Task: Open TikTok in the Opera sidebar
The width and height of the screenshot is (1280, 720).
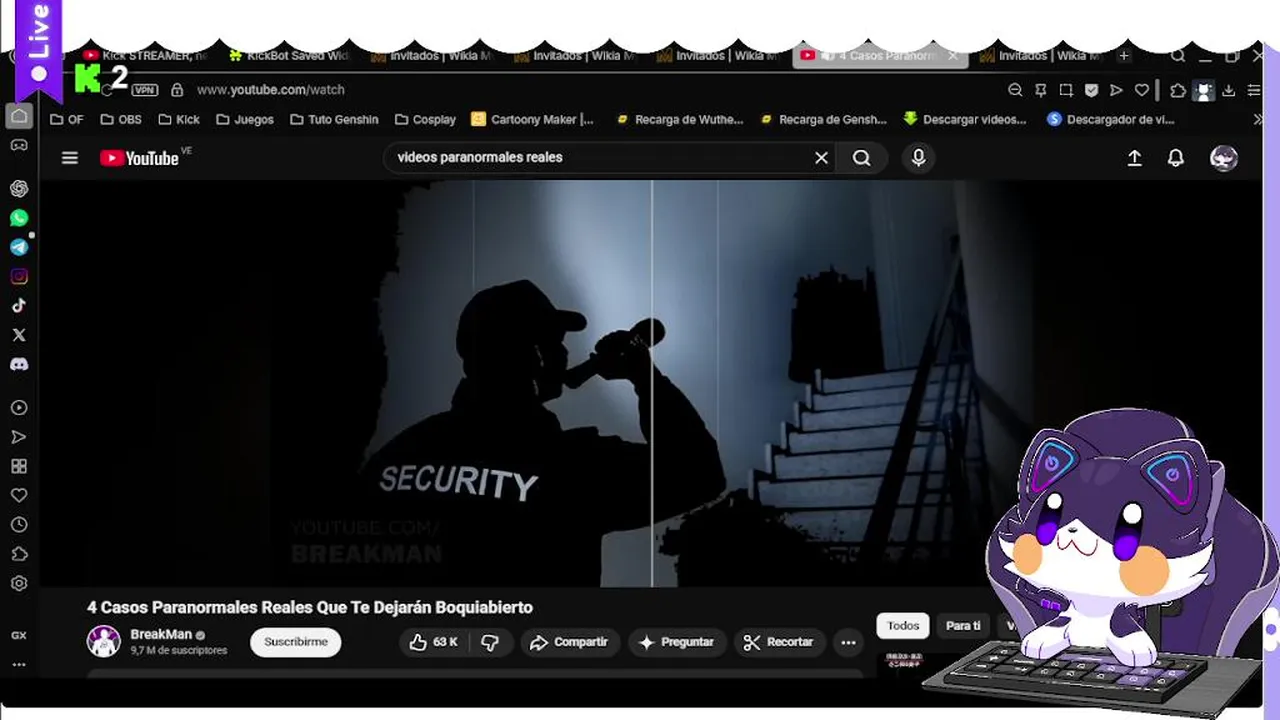Action: click(19, 306)
